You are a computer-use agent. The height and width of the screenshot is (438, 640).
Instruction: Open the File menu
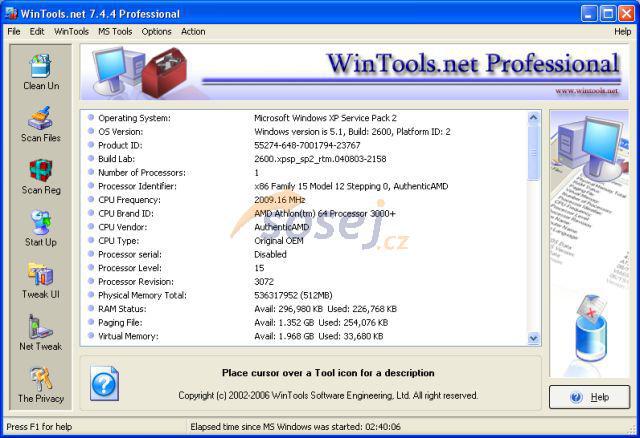(14, 31)
